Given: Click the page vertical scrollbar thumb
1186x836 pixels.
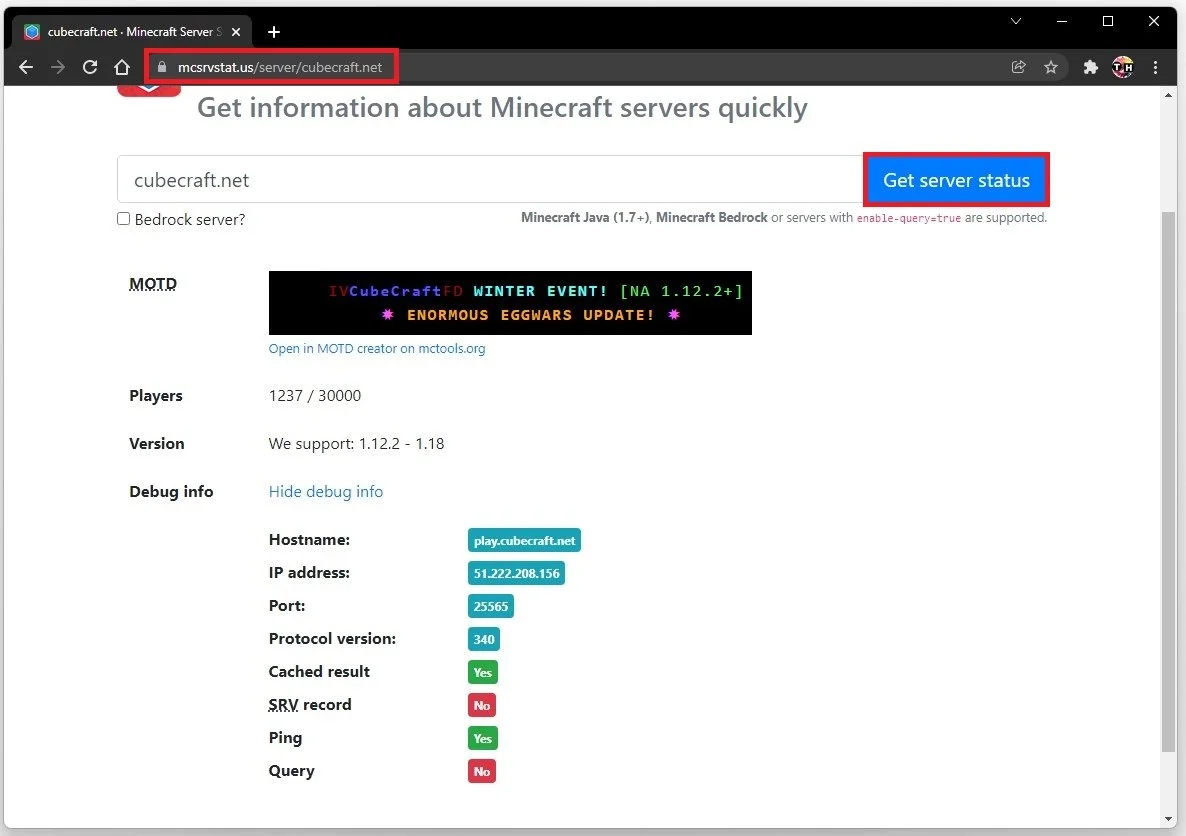Looking at the screenshot, I should (x=1169, y=483).
